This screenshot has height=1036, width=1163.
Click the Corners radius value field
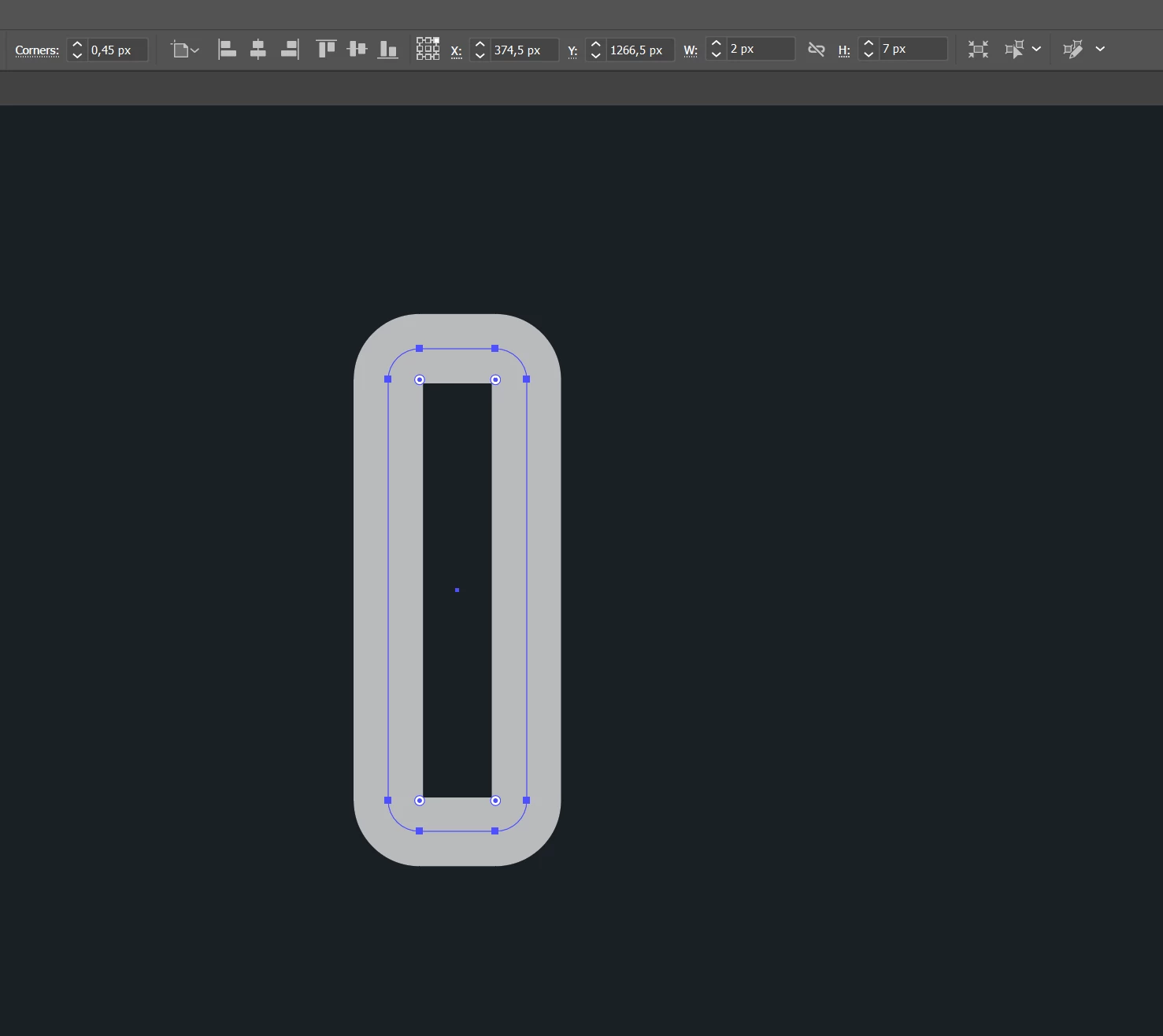117,50
